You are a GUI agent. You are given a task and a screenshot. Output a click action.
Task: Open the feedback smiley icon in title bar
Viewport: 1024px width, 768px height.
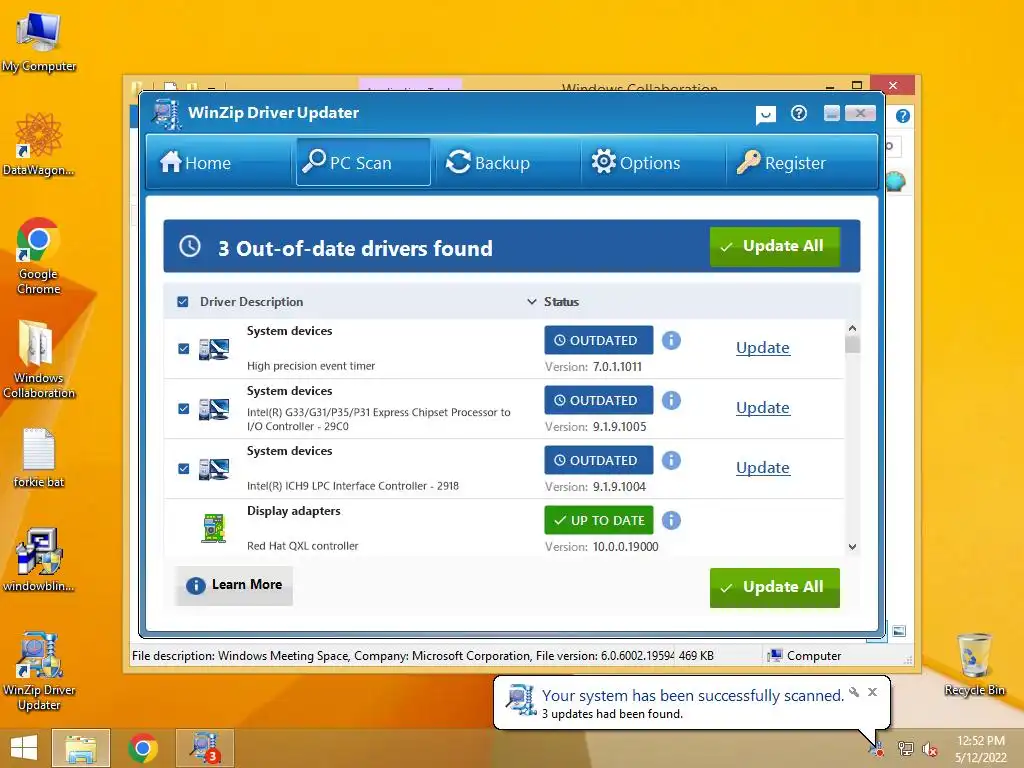click(765, 115)
